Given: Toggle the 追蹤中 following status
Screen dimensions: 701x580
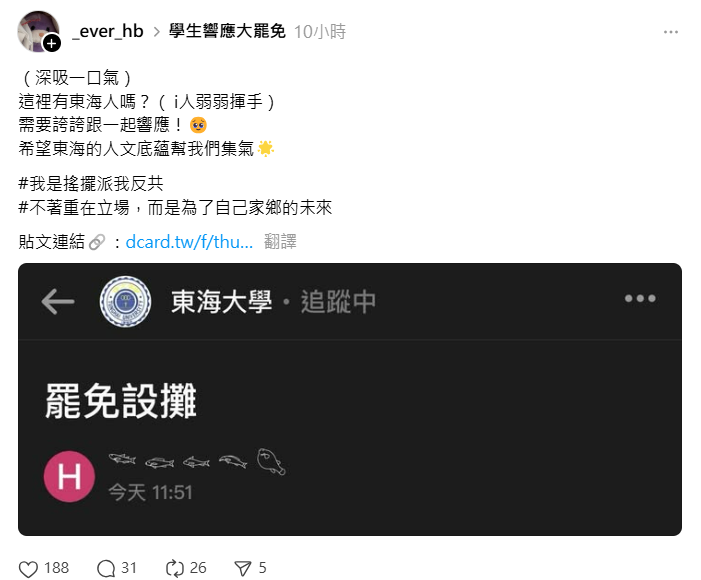Looking at the screenshot, I should click(x=338, y=302).
